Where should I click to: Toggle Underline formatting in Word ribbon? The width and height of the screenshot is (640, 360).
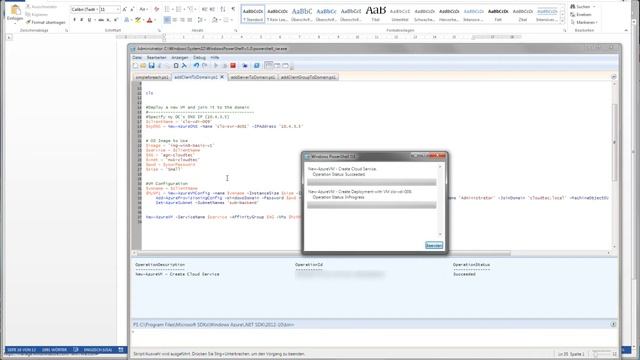pyautogui.click(x=89, y=20)
